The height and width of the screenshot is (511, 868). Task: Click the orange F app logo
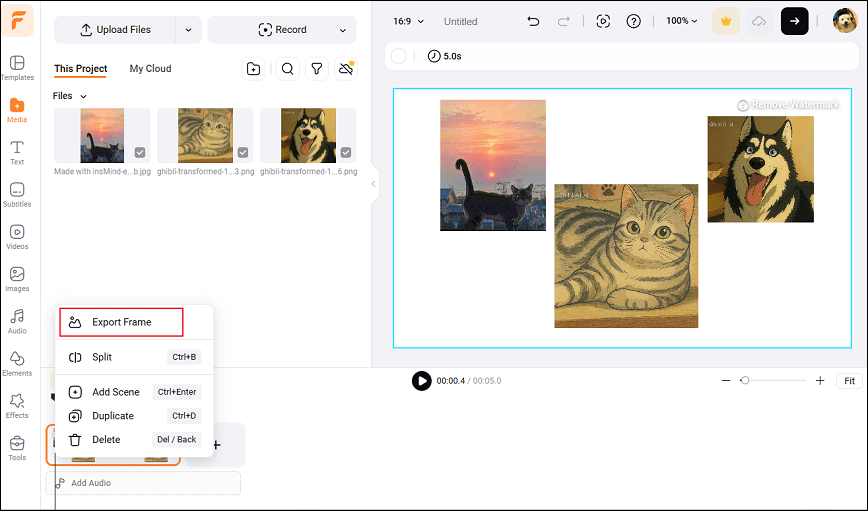tap(18, 20)
